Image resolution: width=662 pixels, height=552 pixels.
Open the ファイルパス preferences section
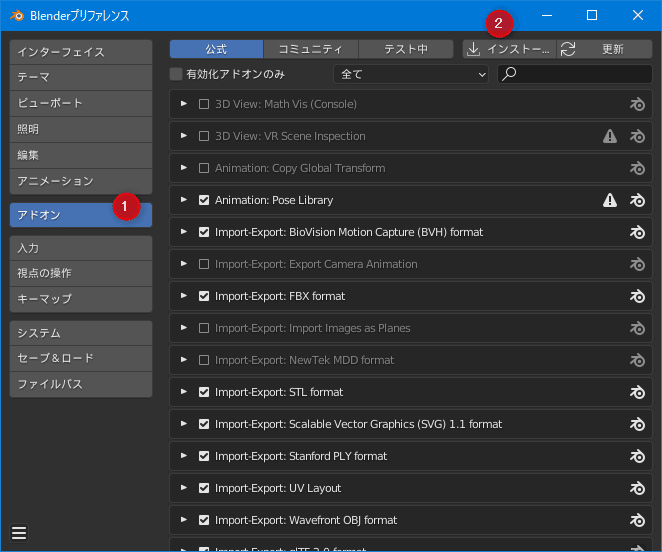81,384
